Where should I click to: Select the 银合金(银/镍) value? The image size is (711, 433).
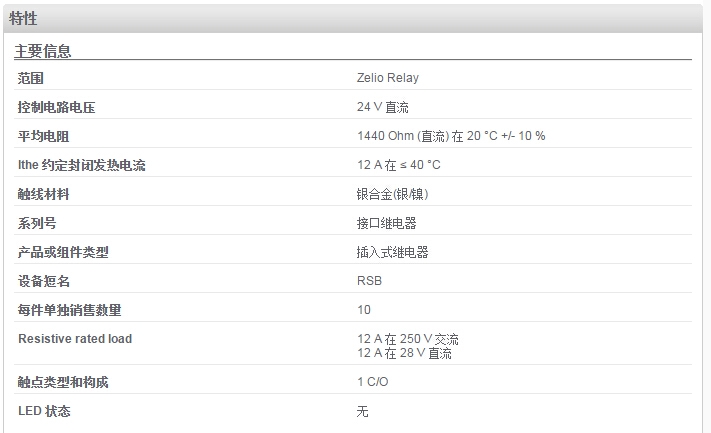click(x=393, y=194)
